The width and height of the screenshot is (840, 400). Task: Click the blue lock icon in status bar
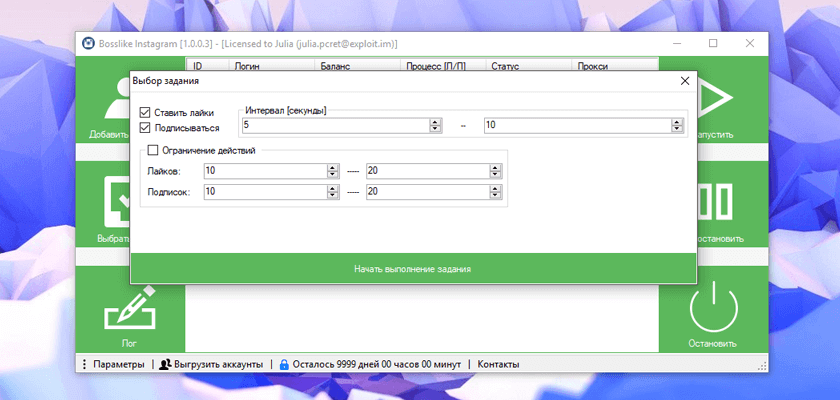coord(284,364)
